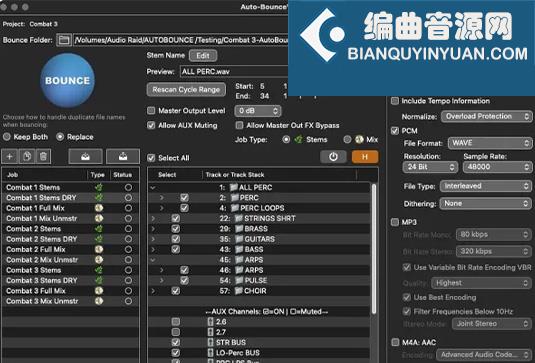This screenshot has height=363, width=535.
Task: Expand the BASS track stack
Action: pyautogui.click(x=153, y=249)
